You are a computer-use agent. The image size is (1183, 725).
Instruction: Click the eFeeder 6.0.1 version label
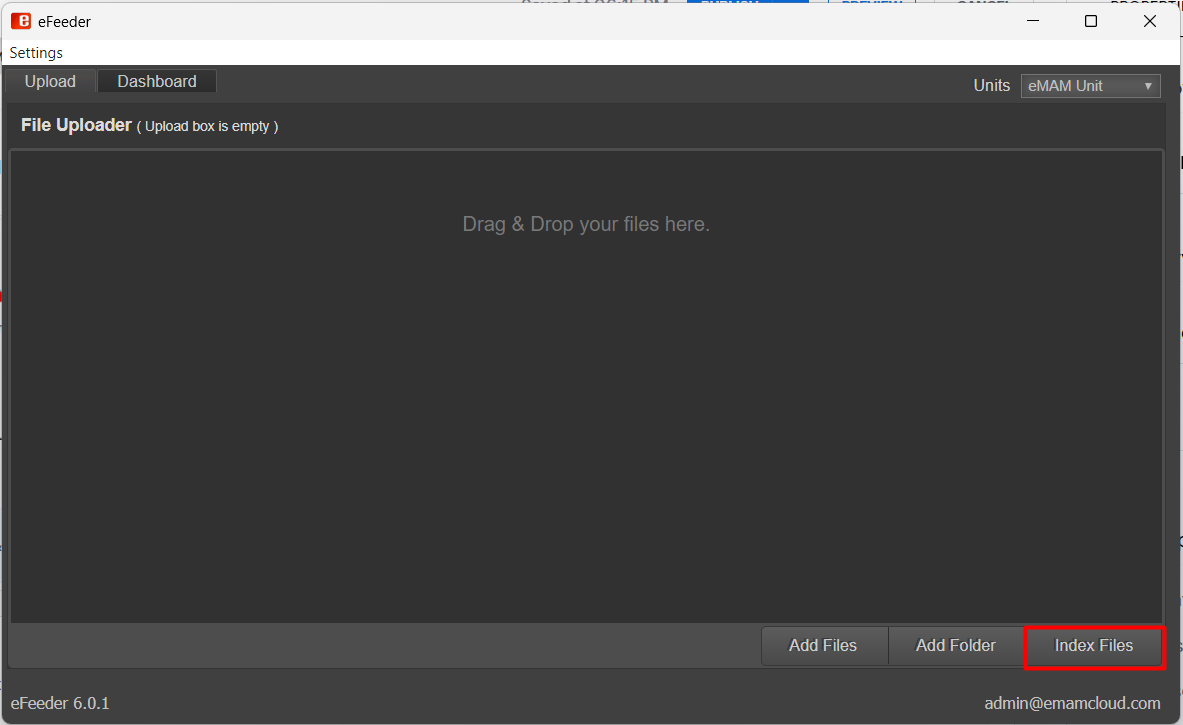60,703
